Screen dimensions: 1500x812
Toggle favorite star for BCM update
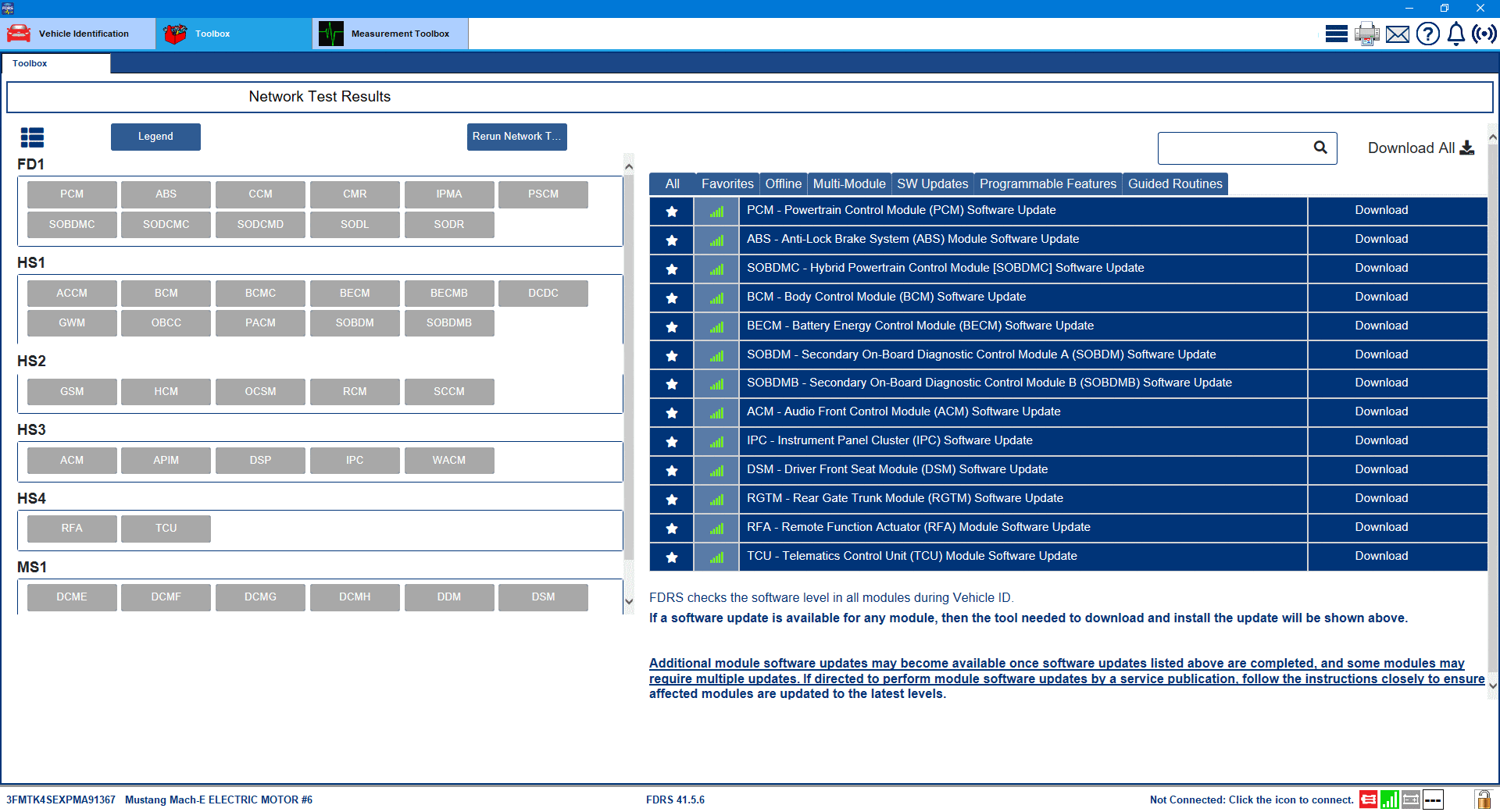(672, 297)
